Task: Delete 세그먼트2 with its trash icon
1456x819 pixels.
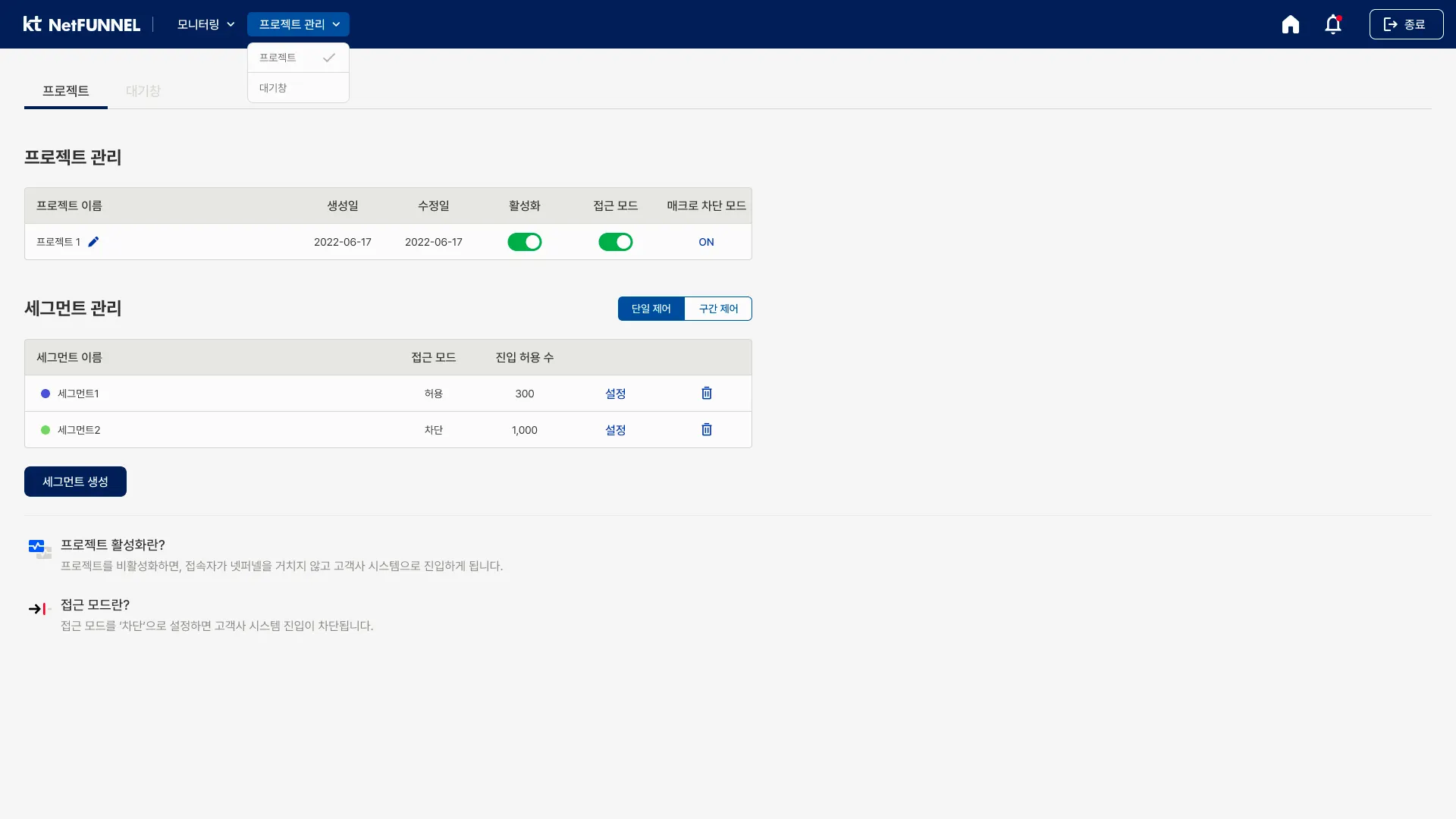Action: (x=706, y=429)
